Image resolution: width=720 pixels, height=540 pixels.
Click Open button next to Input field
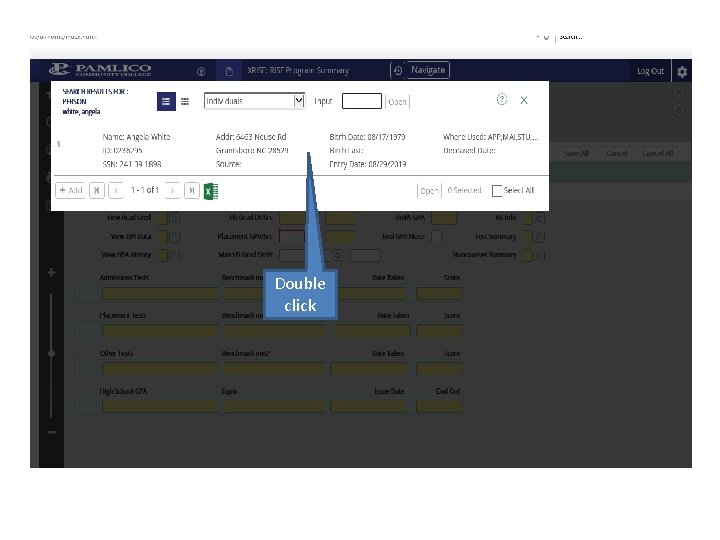click(x=397, y=101)
